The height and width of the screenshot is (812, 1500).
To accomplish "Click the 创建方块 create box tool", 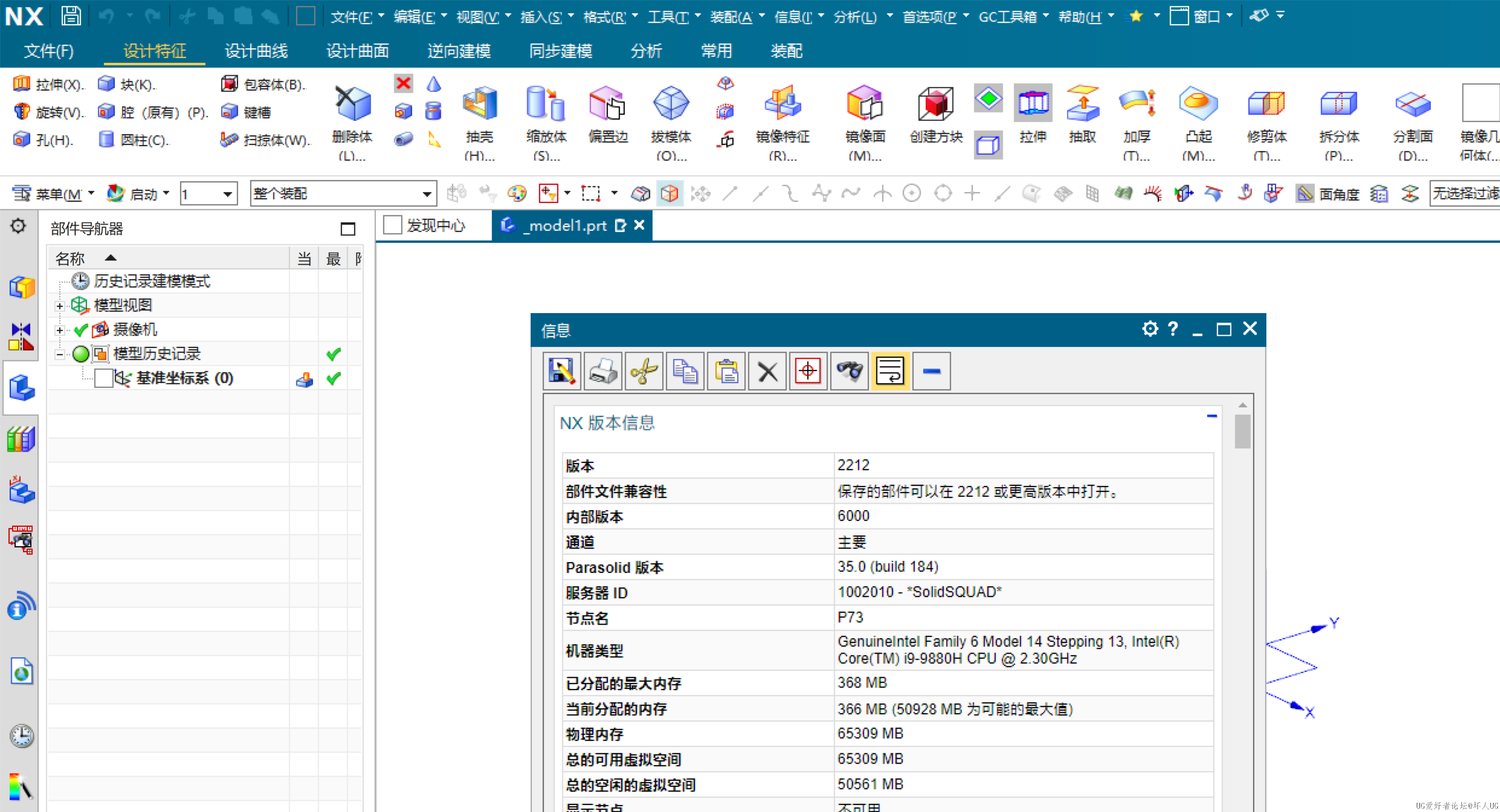I will 936,115.
